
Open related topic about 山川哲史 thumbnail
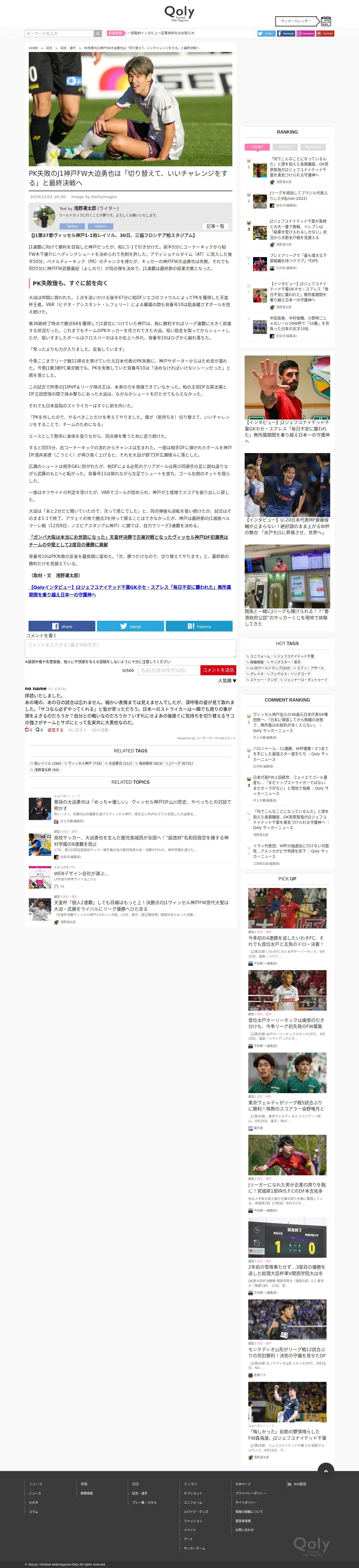[x=40, y=809]
